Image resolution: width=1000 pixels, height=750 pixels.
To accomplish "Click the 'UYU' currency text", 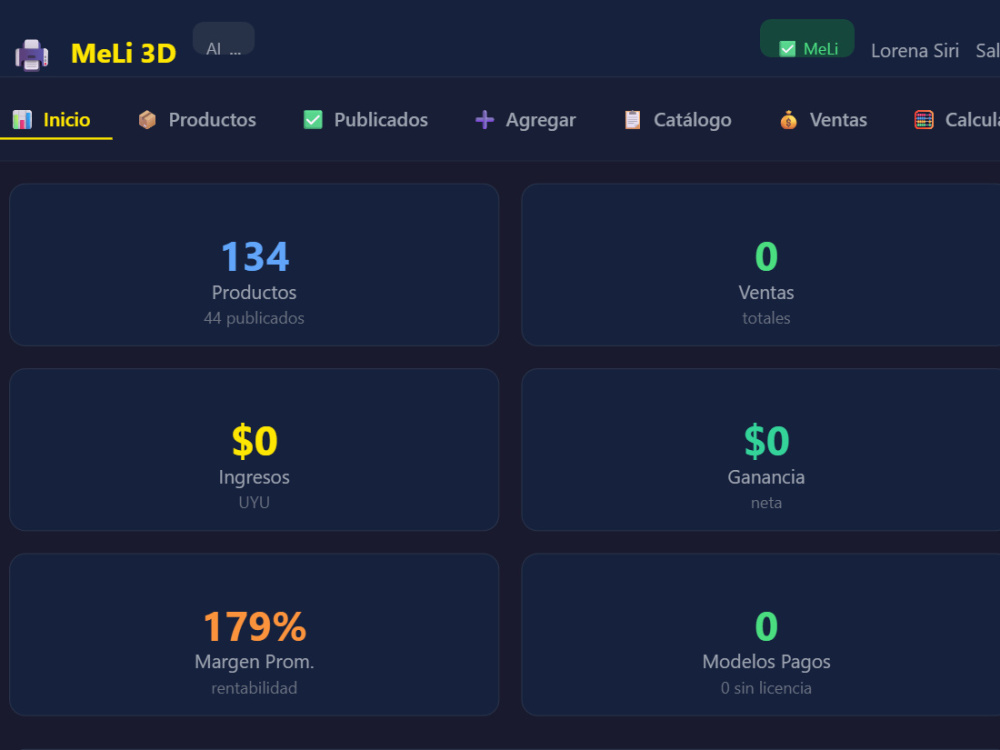I will [x=254, y=503].
